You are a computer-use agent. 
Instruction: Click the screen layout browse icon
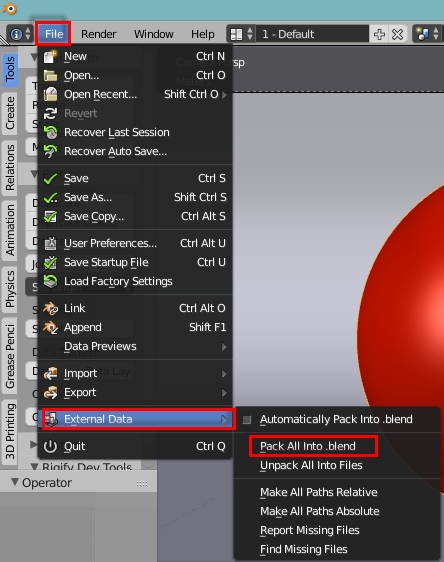point(241,34)
